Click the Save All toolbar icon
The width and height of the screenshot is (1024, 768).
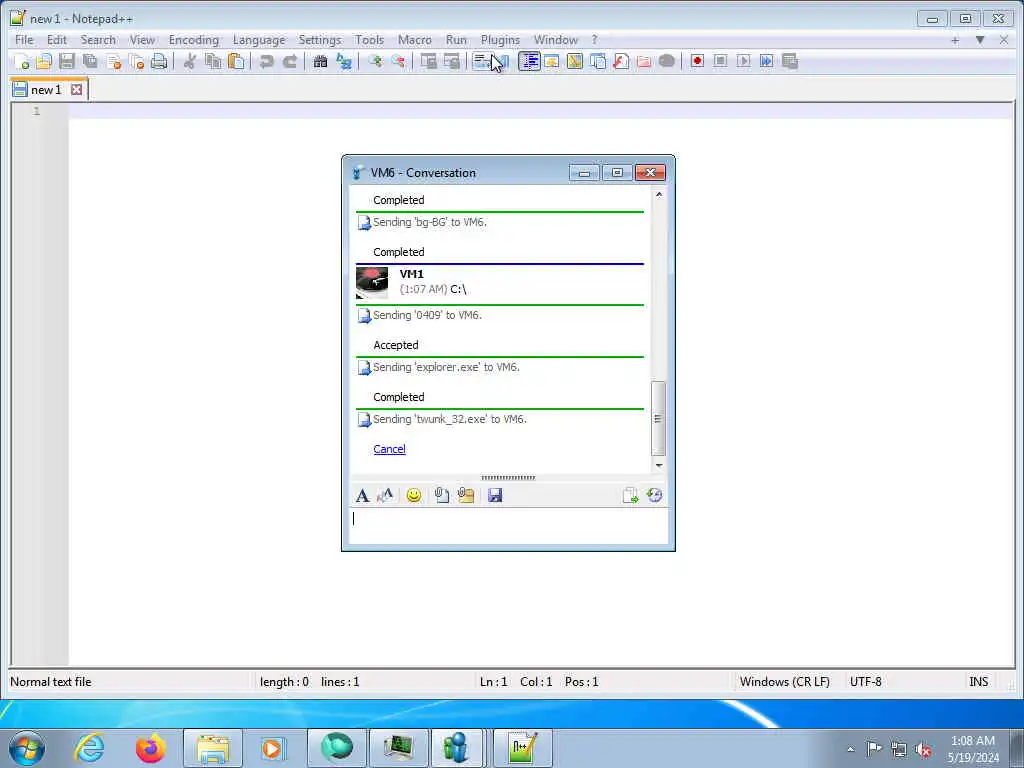(x=90, y=61)
